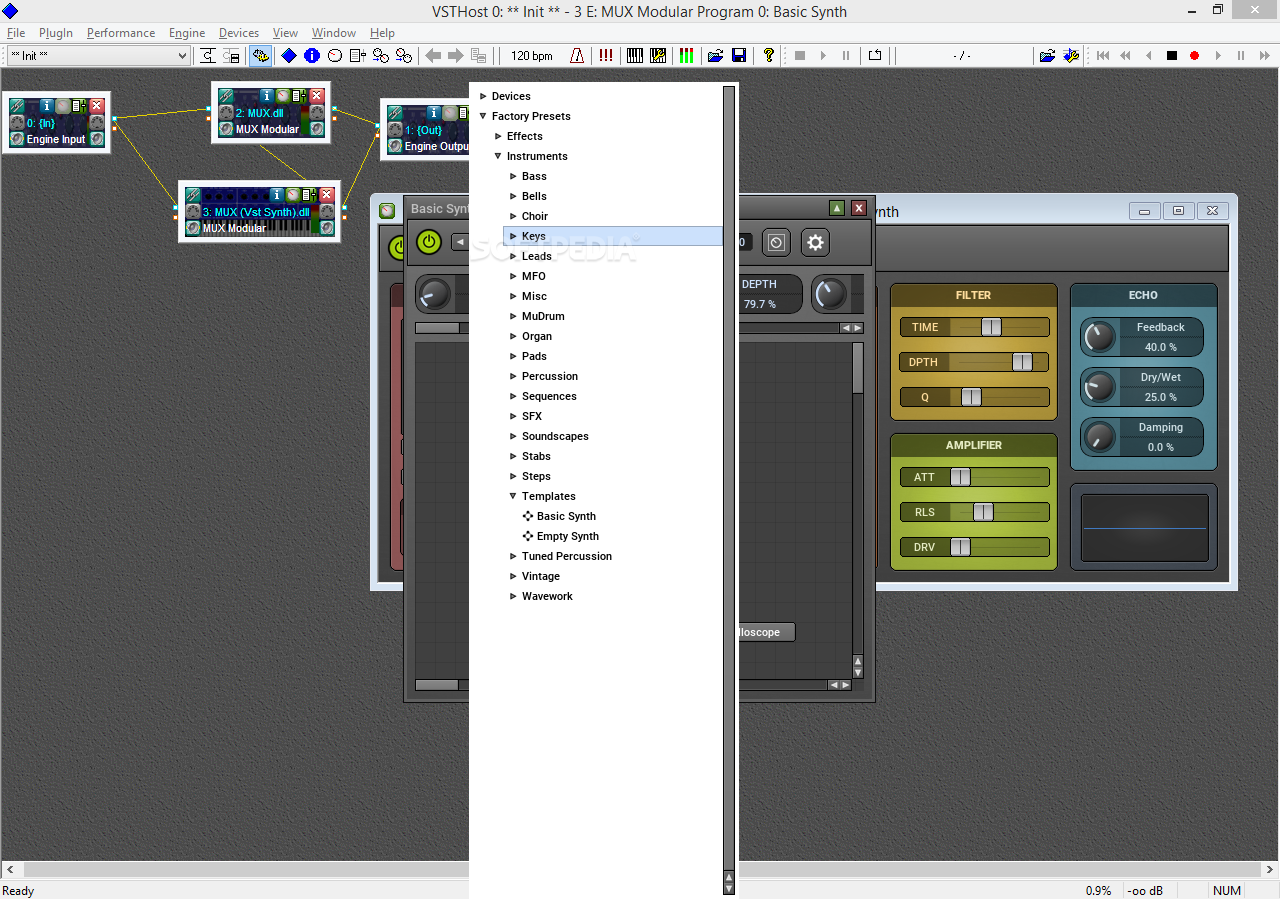The image size is (1280, 899).
Task: Click the parameter slider icon on 2: MUX.dll
Action: (x=299, y=95)
